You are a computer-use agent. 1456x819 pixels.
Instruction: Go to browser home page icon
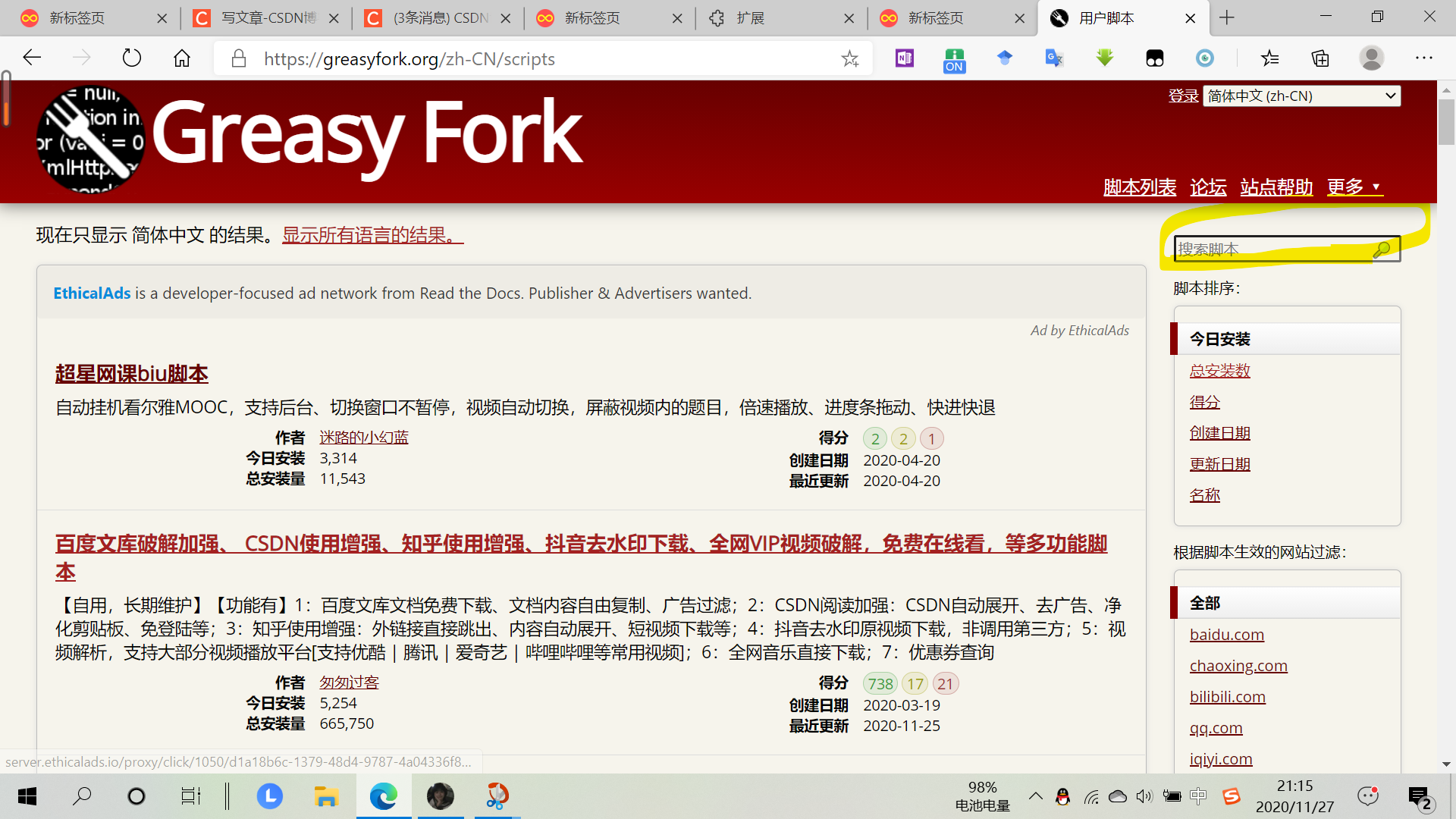coord(182,58)
